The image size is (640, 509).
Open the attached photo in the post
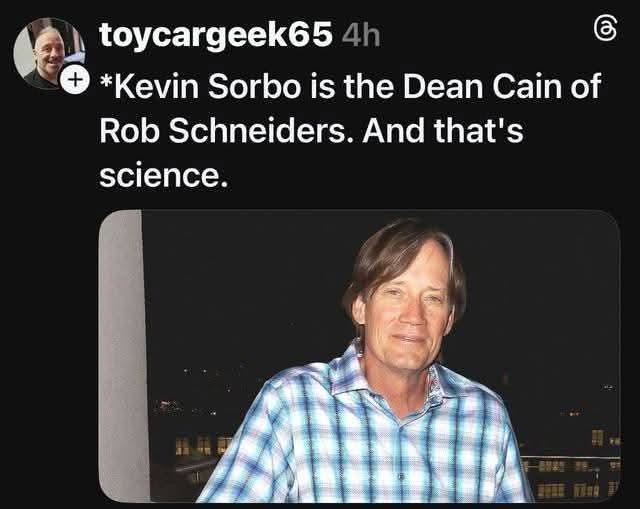pos(360,356)
